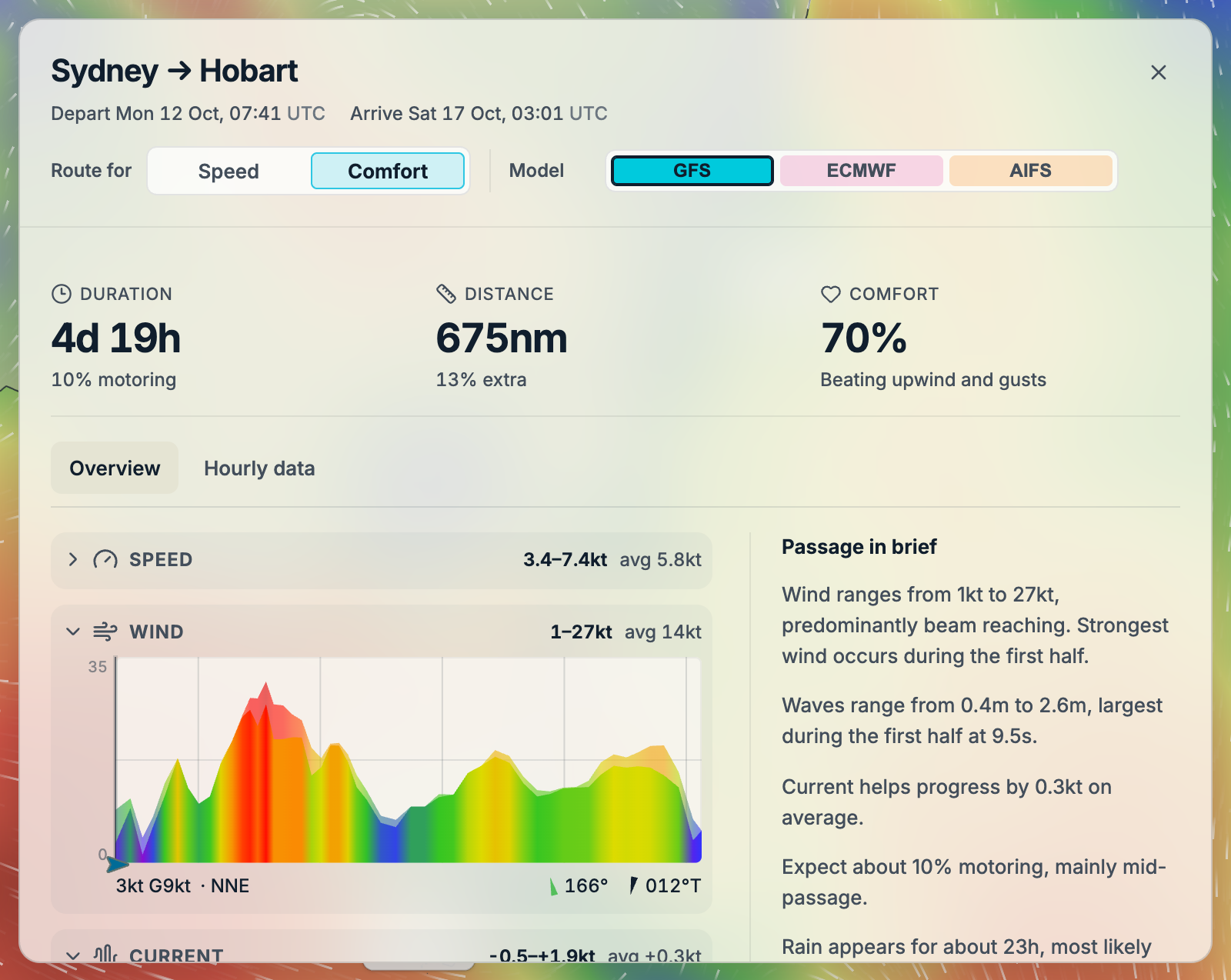This screenshot has height=980, width=1231.
Task: Click the clock icon next to DURATION
Action: [x=62, y=294]
